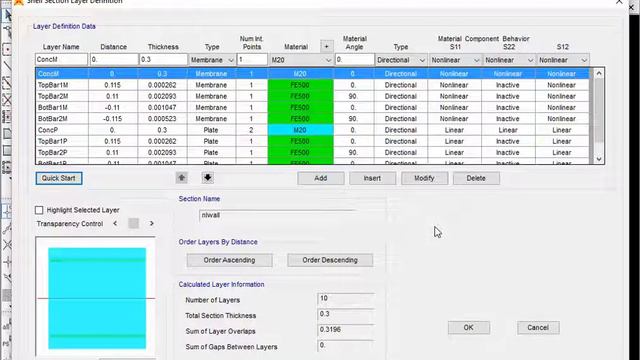Click the Total Section Thickness value field
The height and width of the screenshot is (360, 640).
345,314
